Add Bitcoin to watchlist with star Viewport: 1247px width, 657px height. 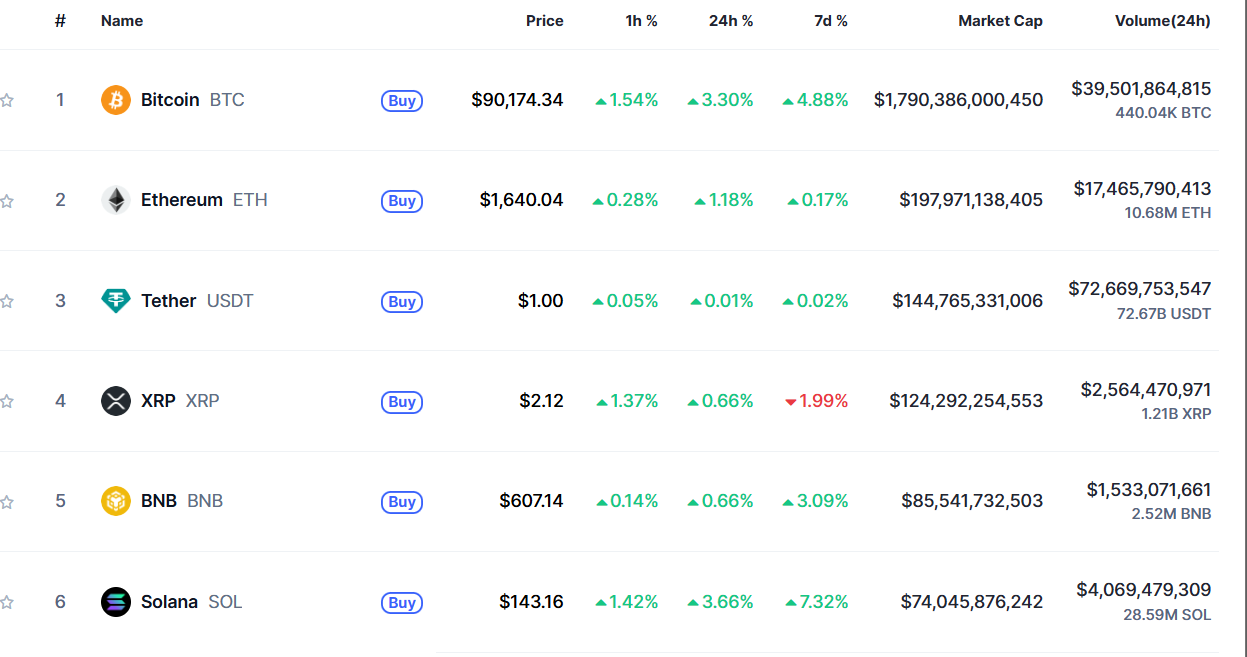pyautogui.click(x=7, y=100)
